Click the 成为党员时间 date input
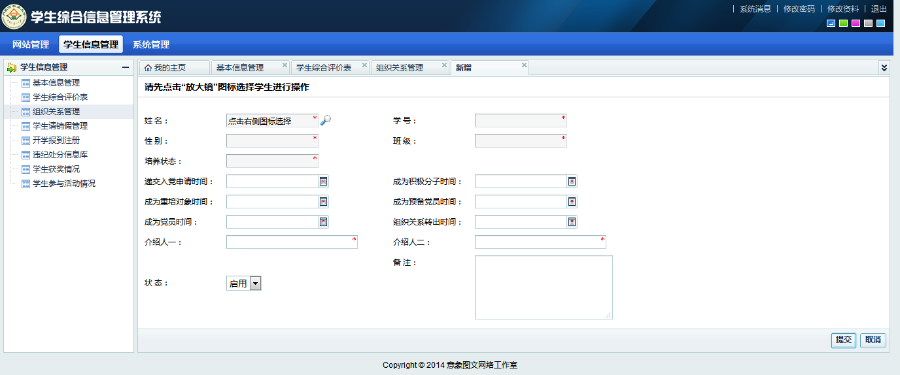The image size is (900, 375). pyautogui.click(x=272, y=222)
